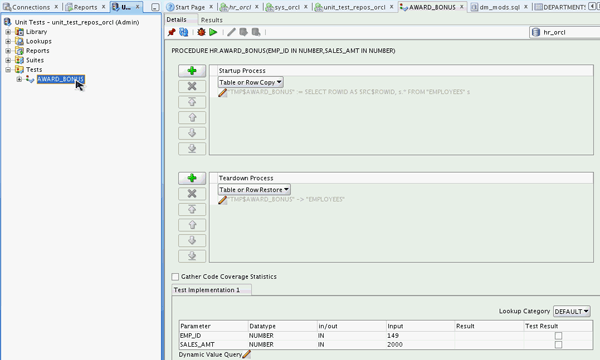This screenshot has width=600, height=360.
Task: Delete the Startup Process with the X button
Action: 192,86
